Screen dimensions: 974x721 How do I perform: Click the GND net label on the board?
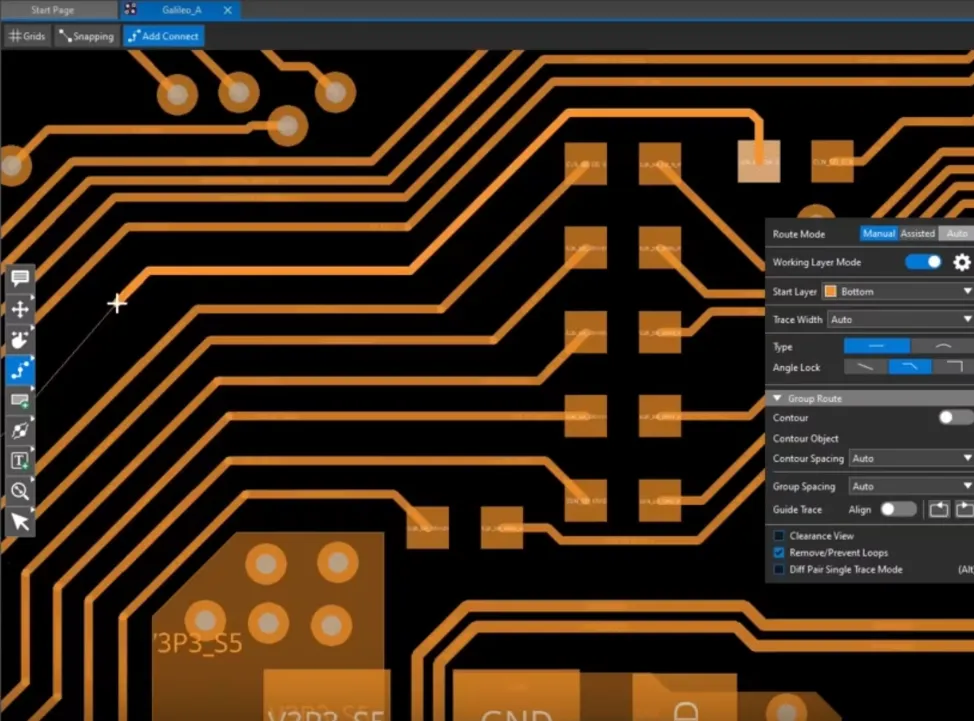(517, 714)
